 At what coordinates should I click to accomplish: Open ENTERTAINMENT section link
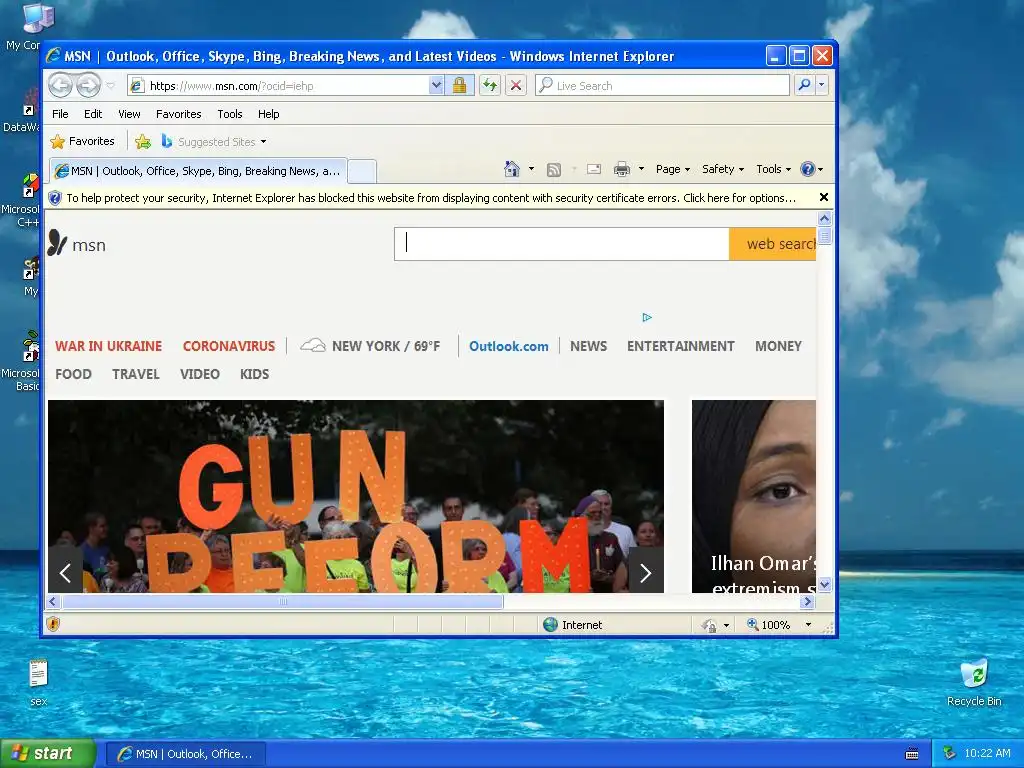click(680, 346)
